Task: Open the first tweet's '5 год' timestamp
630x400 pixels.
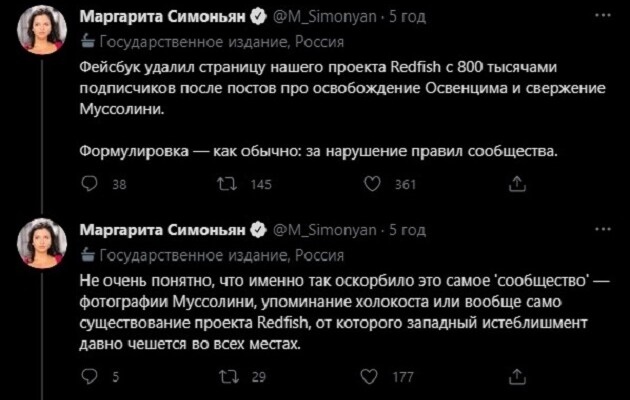Action: tap(408, 17)
